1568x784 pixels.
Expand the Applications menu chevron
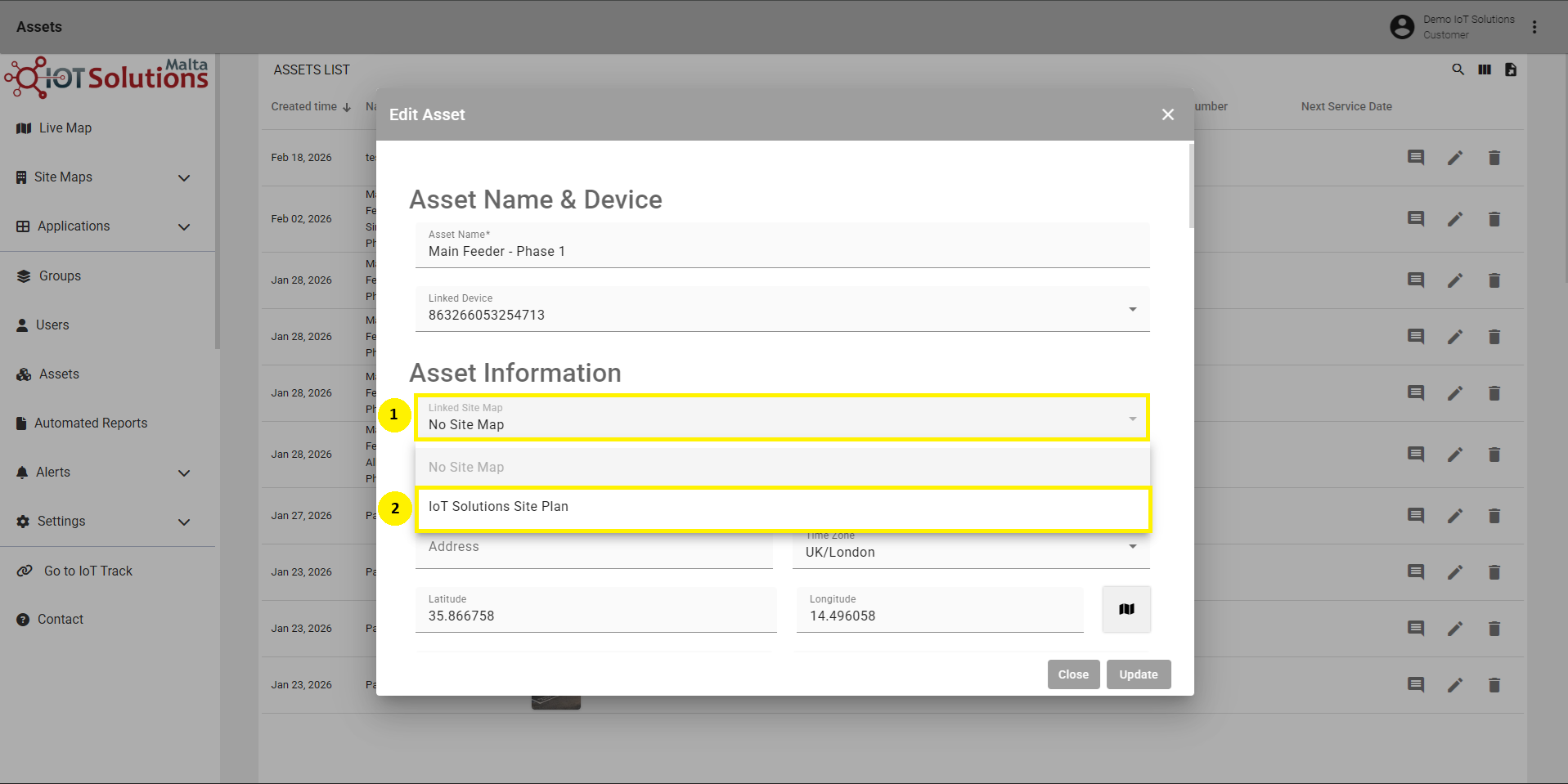184,226
